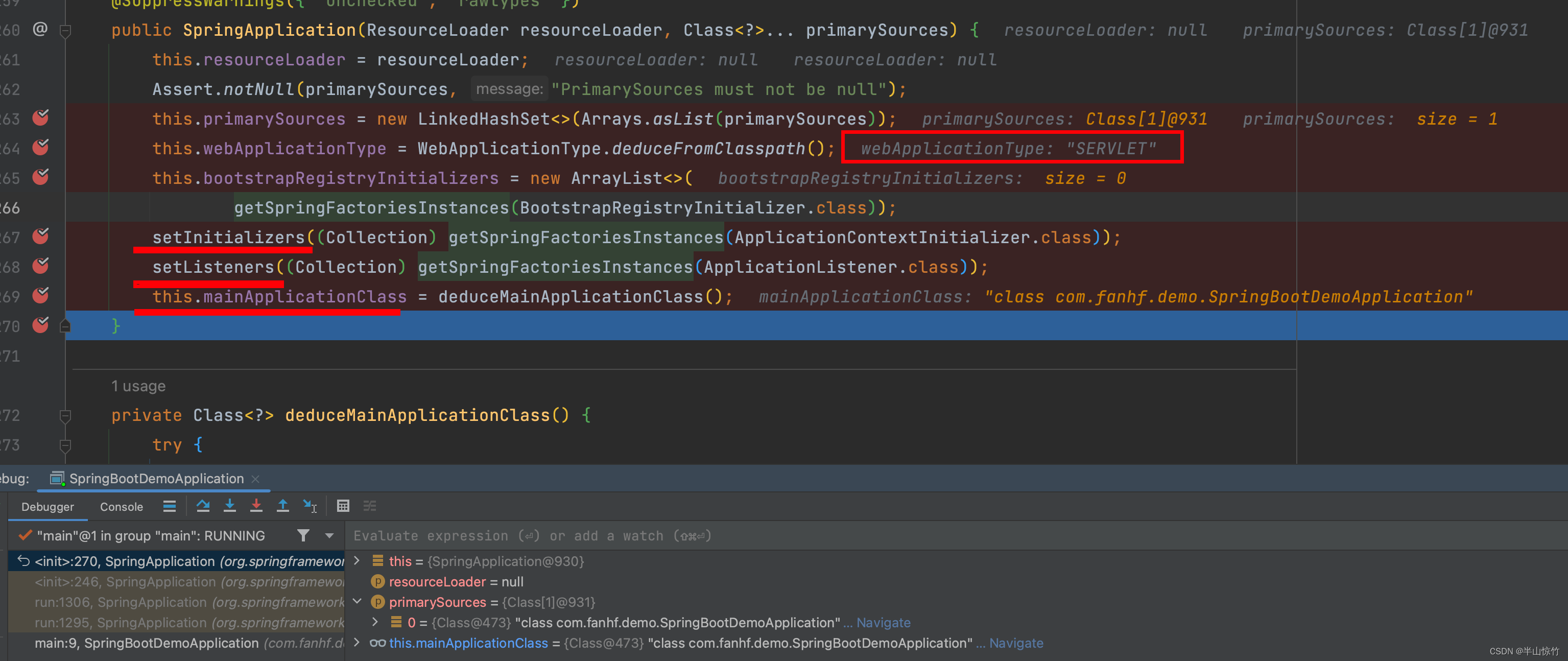The image size is (1568, 661).
Task: Click the thread frames filter funnel icon
Action: pyautogui.click(x=303, y=536)
